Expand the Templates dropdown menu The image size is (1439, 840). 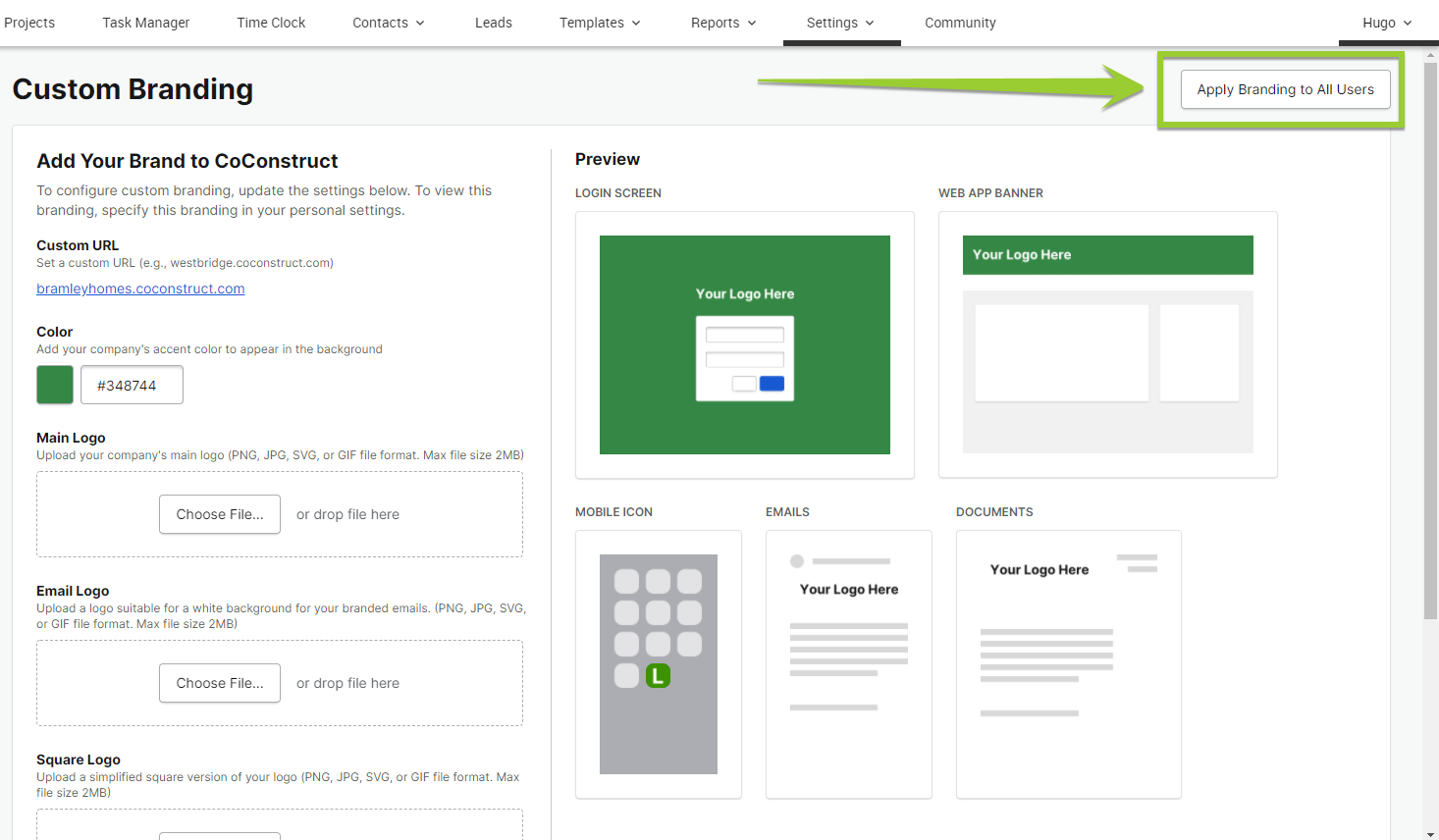click(600, 23)
